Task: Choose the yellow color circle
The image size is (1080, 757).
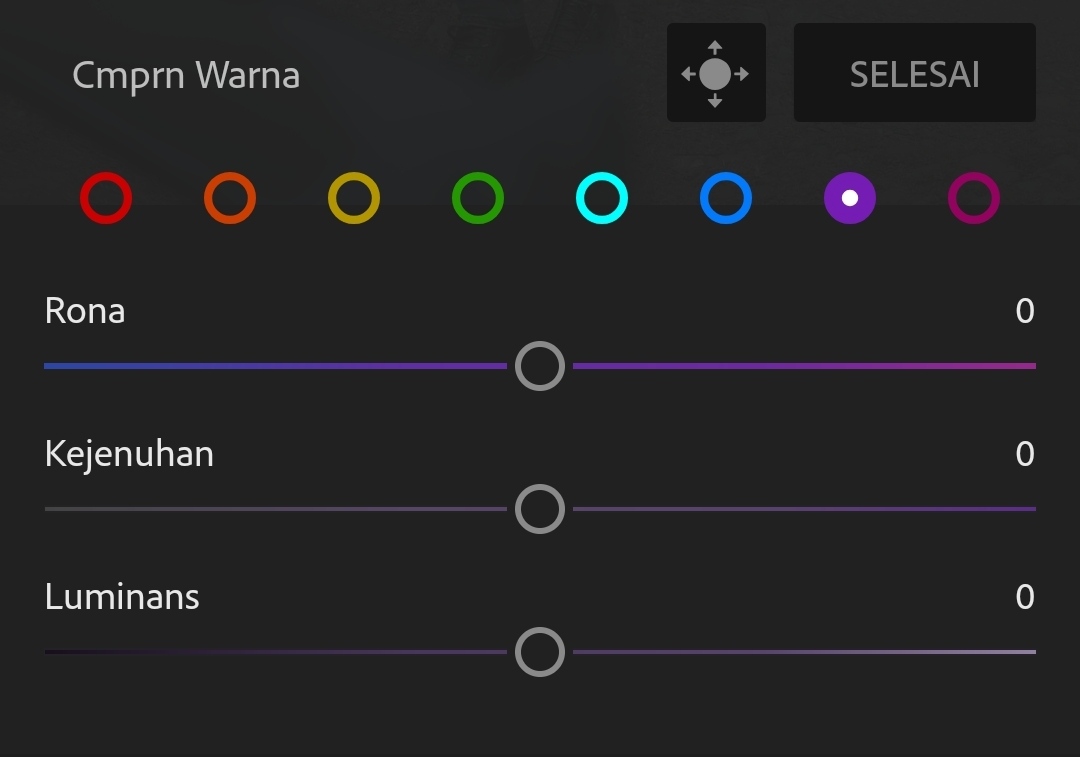Action: coord(354,198)
